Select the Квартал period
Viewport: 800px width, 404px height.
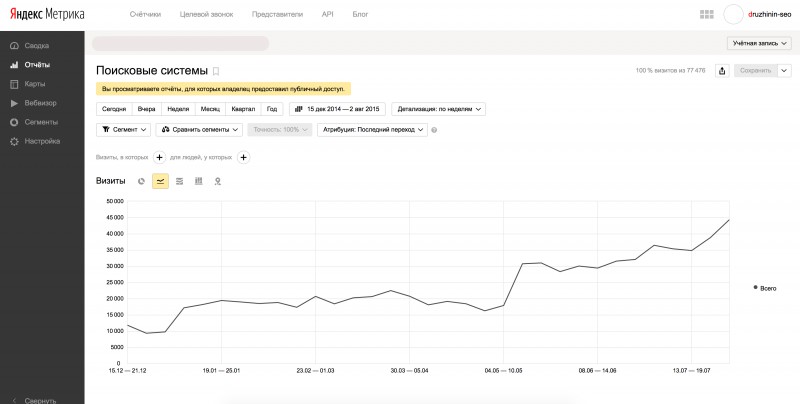(243, 109)
